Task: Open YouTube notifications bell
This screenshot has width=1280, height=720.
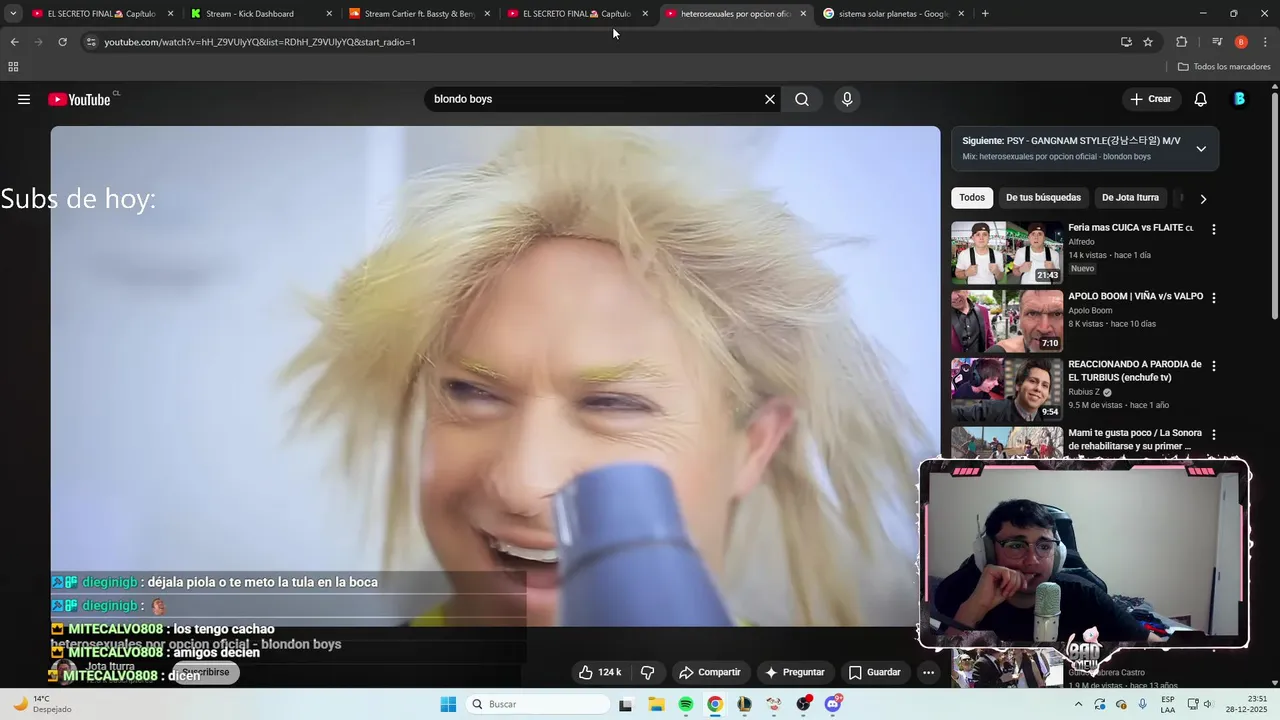Action: (x=1201, y=99)
